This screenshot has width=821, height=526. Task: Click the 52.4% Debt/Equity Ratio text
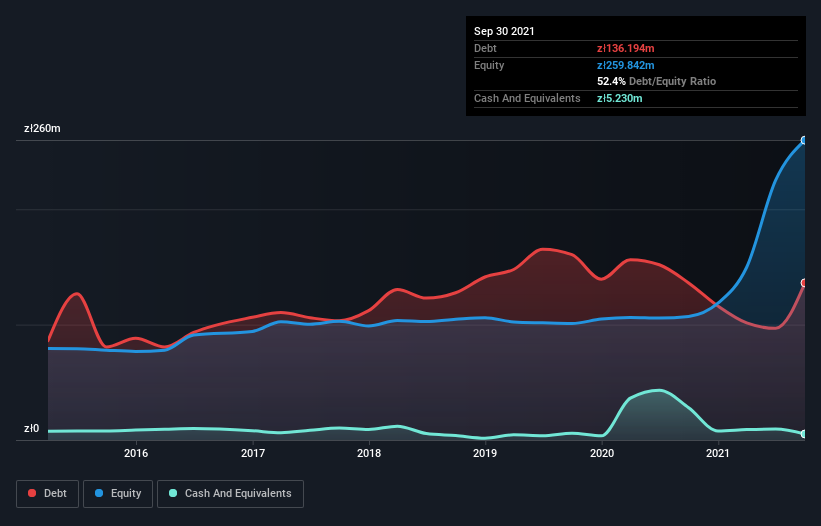pyautogui.click(x=657, y=81)
